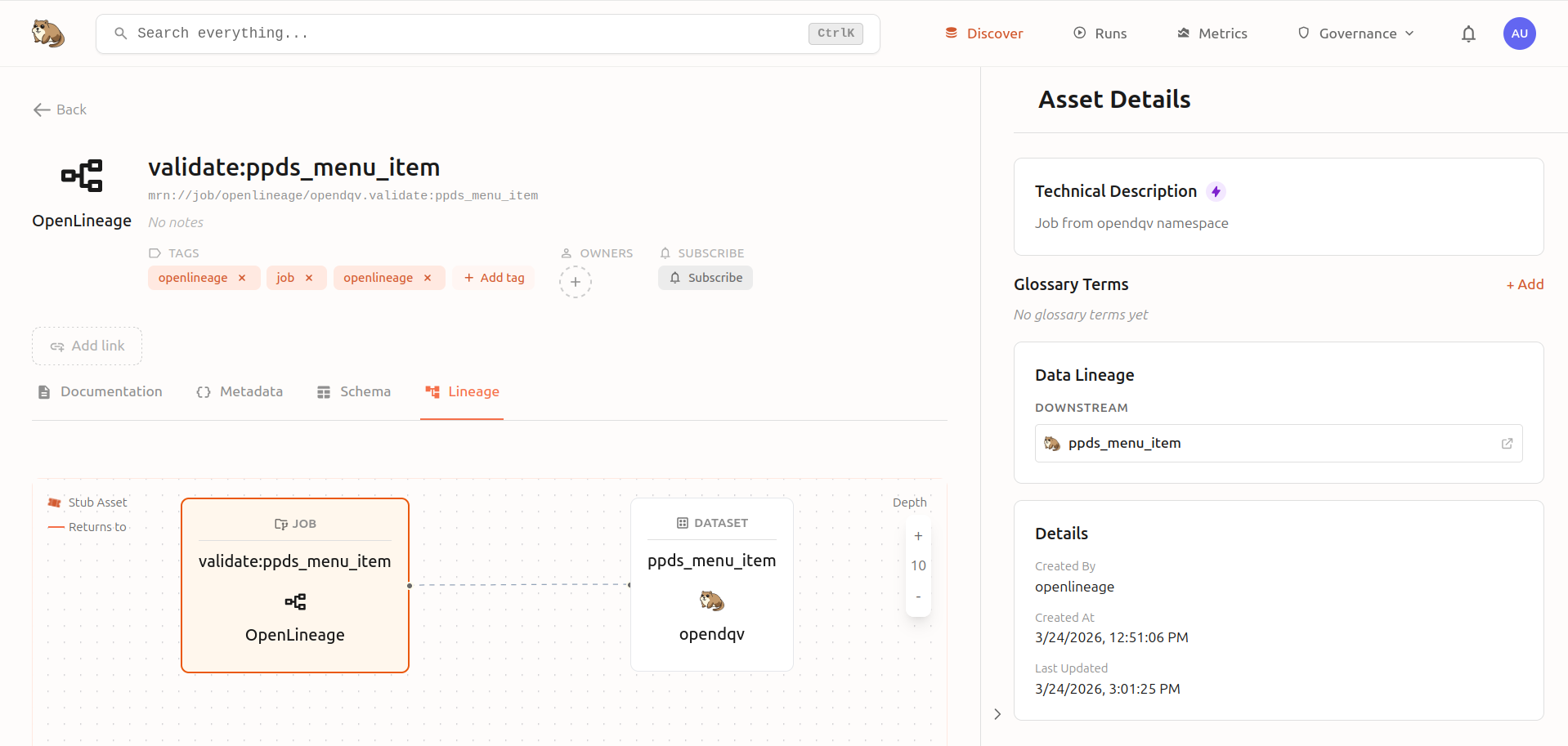Select the Lineage tab
The image size is (1568, 746).
pos(462,392)
